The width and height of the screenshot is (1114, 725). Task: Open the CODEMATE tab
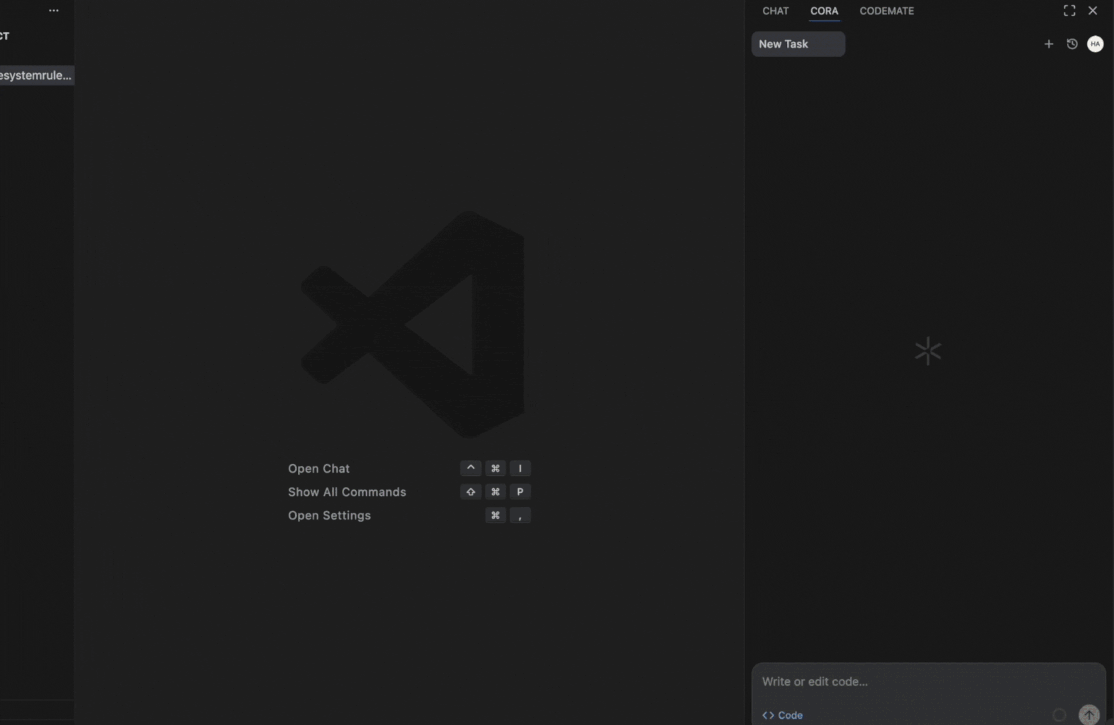tap(887, 11)
